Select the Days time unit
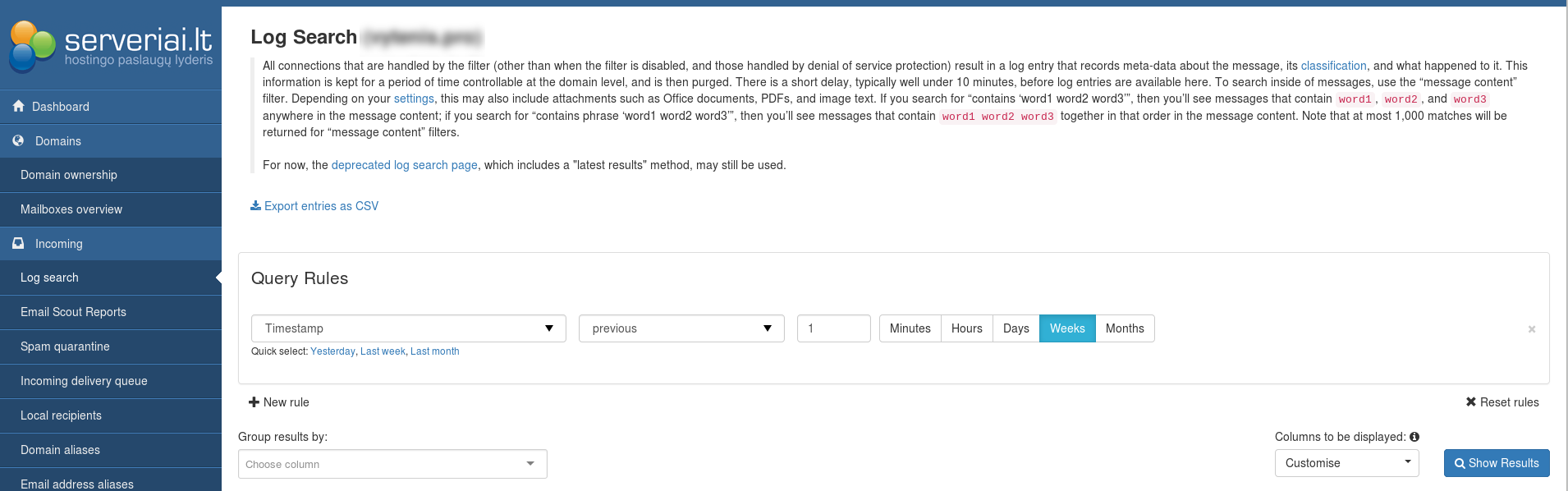 [1016, 328]
